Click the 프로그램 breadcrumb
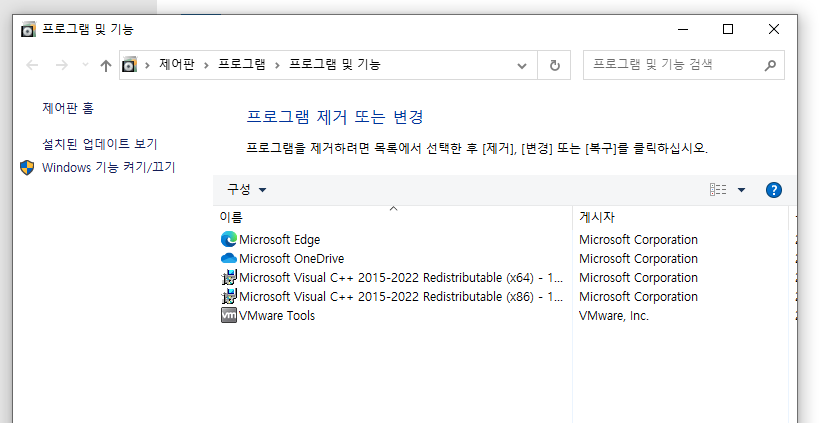This screenshot has width=820, height=423. point(242,64)
